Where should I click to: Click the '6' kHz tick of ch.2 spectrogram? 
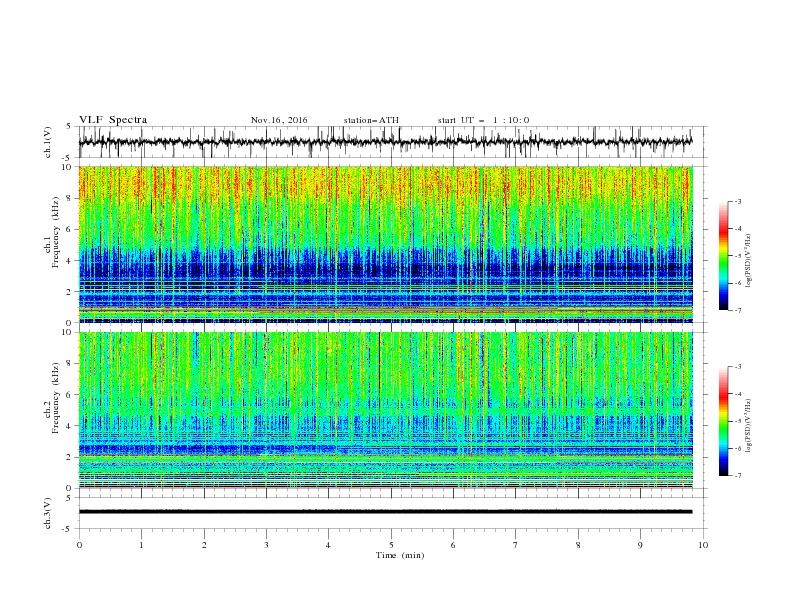(x=70, y=395)
